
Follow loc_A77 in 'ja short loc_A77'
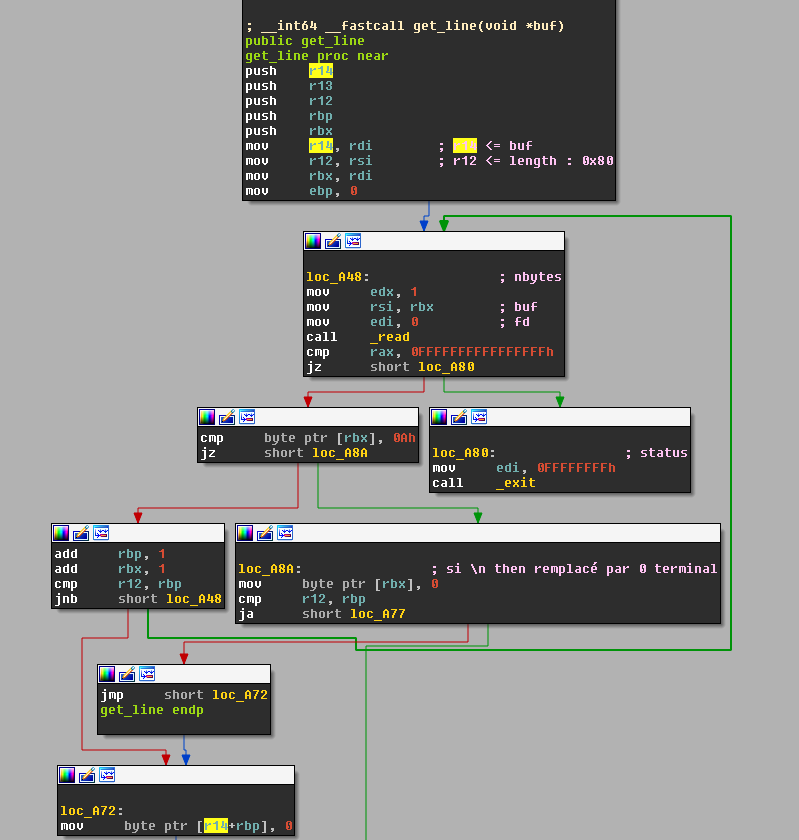click(x=378, y=614)
